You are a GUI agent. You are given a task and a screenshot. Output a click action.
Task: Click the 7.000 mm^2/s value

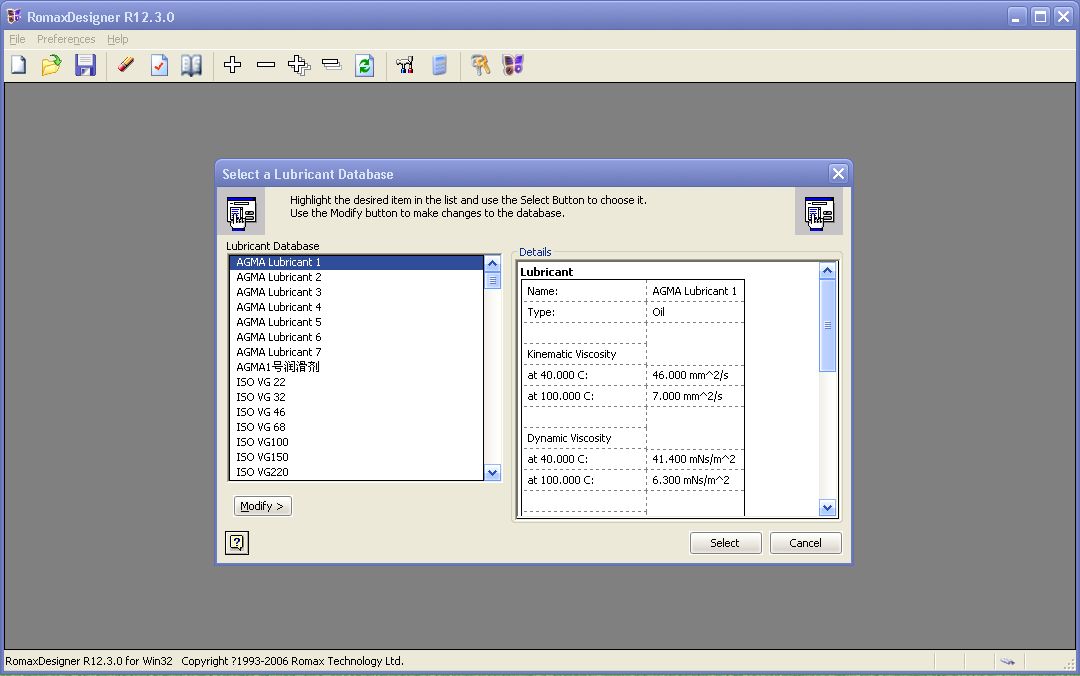(x=687, y=396)
